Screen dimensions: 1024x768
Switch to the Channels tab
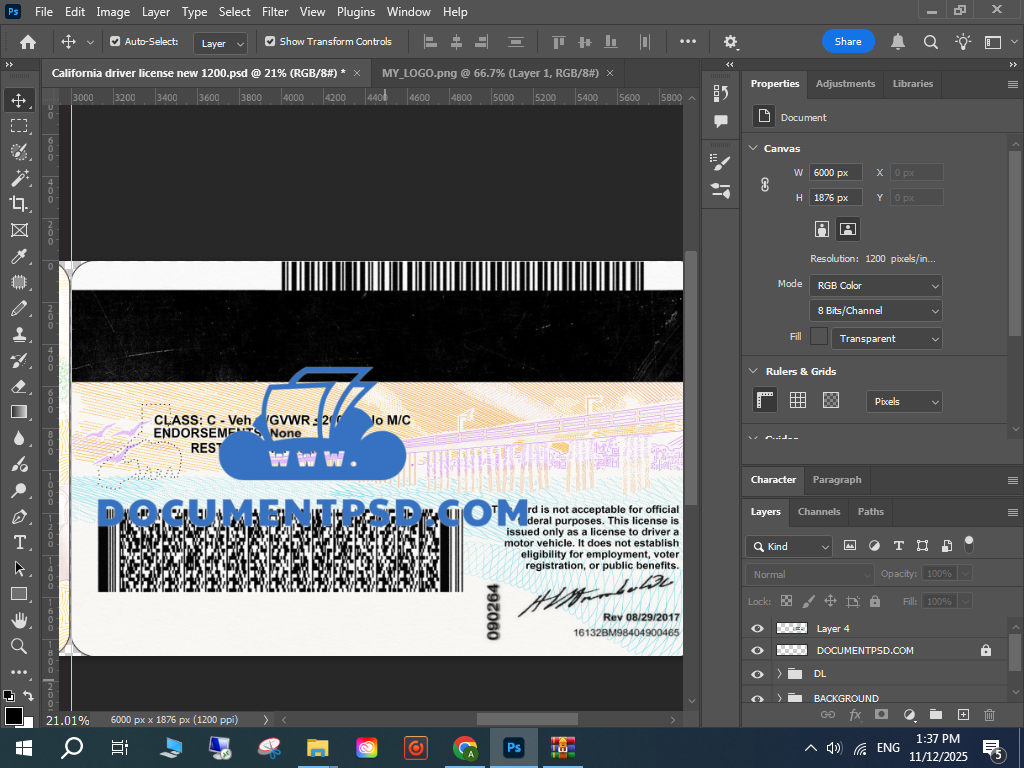click(x=818, y=512)
